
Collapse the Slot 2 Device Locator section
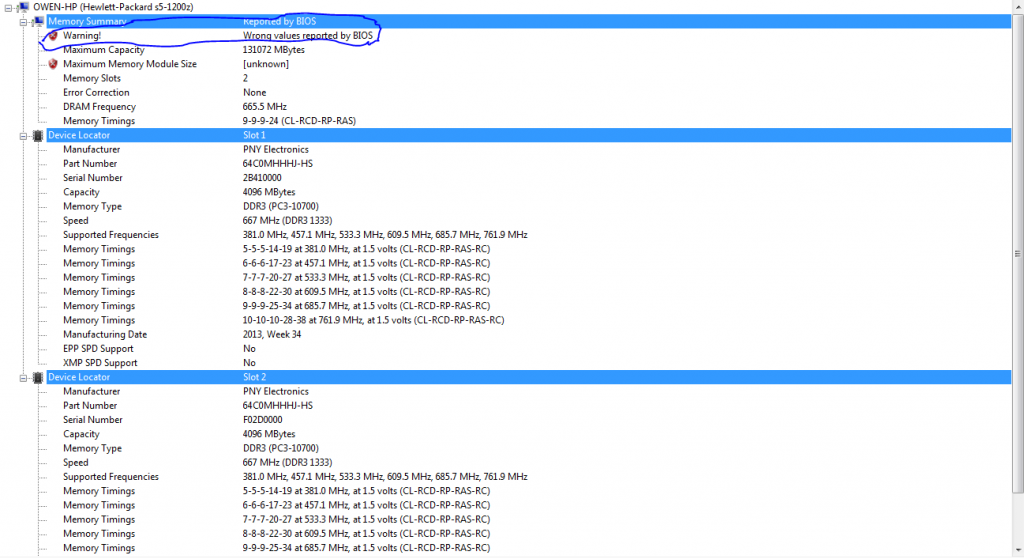pos(24,377)
